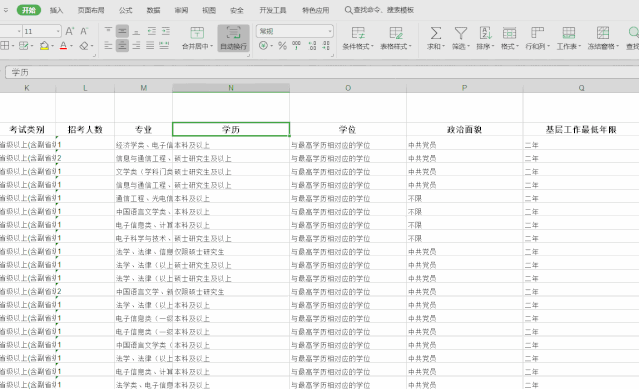Image resolution: width=639 pixels, height=389 pixels.
Task: Expand the Rows and Columns (行和列) dropdown
Action: click(538, 38)
